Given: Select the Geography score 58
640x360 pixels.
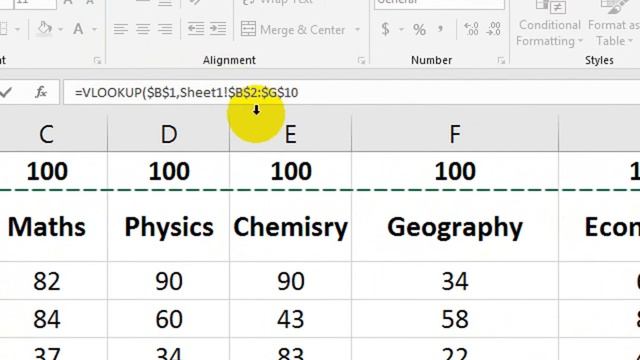Looking at the screenshot, I should [455, 319].
